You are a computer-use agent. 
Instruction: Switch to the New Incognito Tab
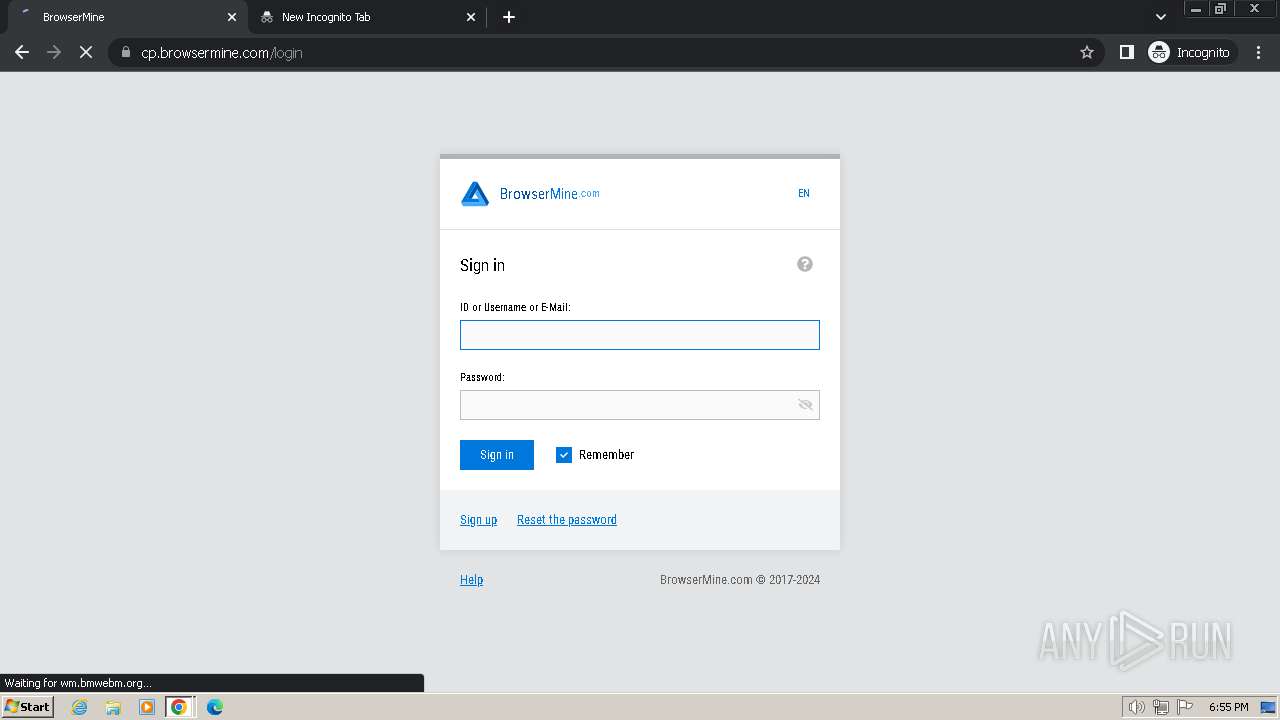point(365,17)
